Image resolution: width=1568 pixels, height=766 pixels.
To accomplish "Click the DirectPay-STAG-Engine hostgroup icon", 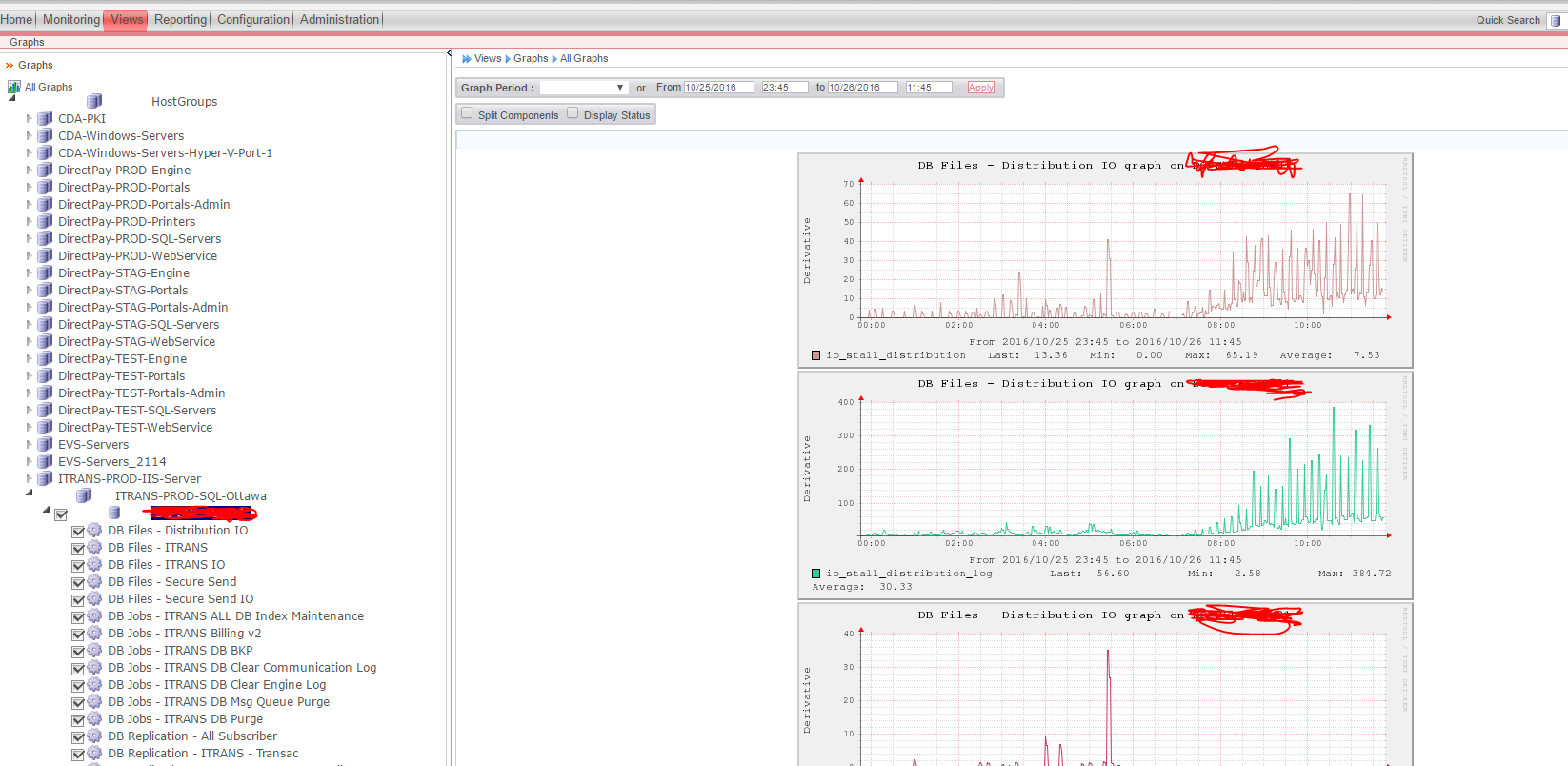I will pos(45,272).
